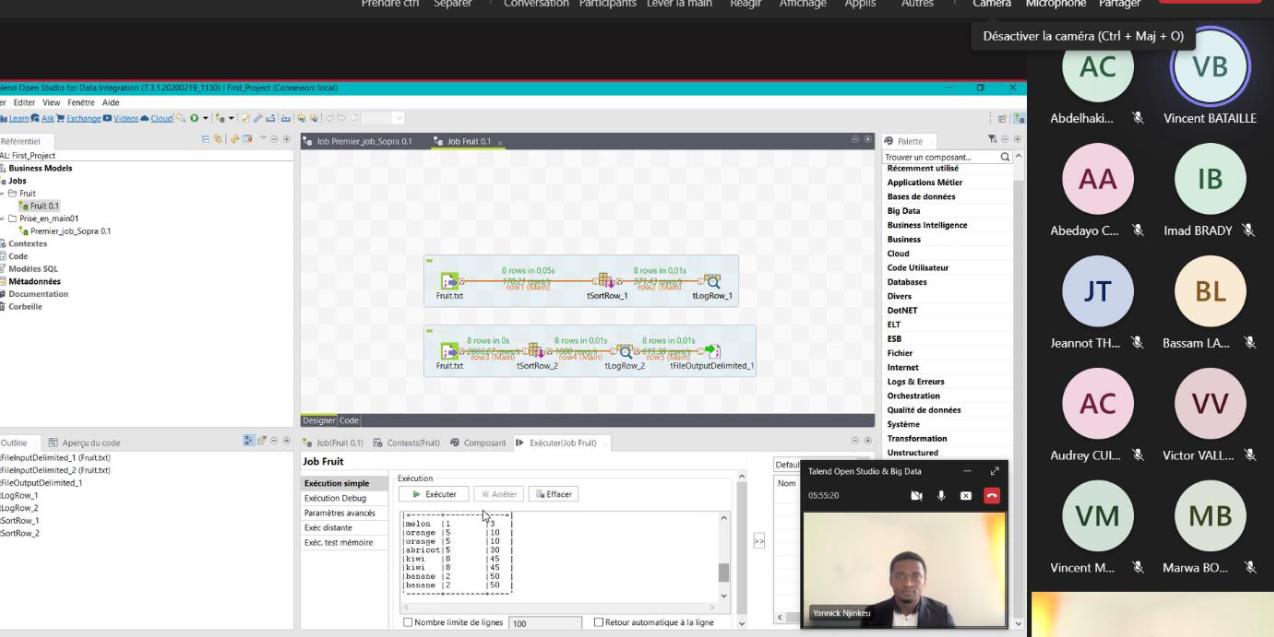Check Retour automatique à la ligne option
The image size is (1274, 637).
pos(598,622)
